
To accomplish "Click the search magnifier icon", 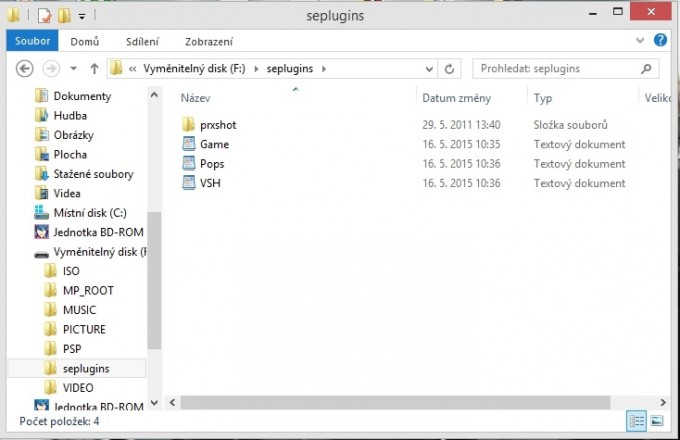I will (x=646, y=68).
